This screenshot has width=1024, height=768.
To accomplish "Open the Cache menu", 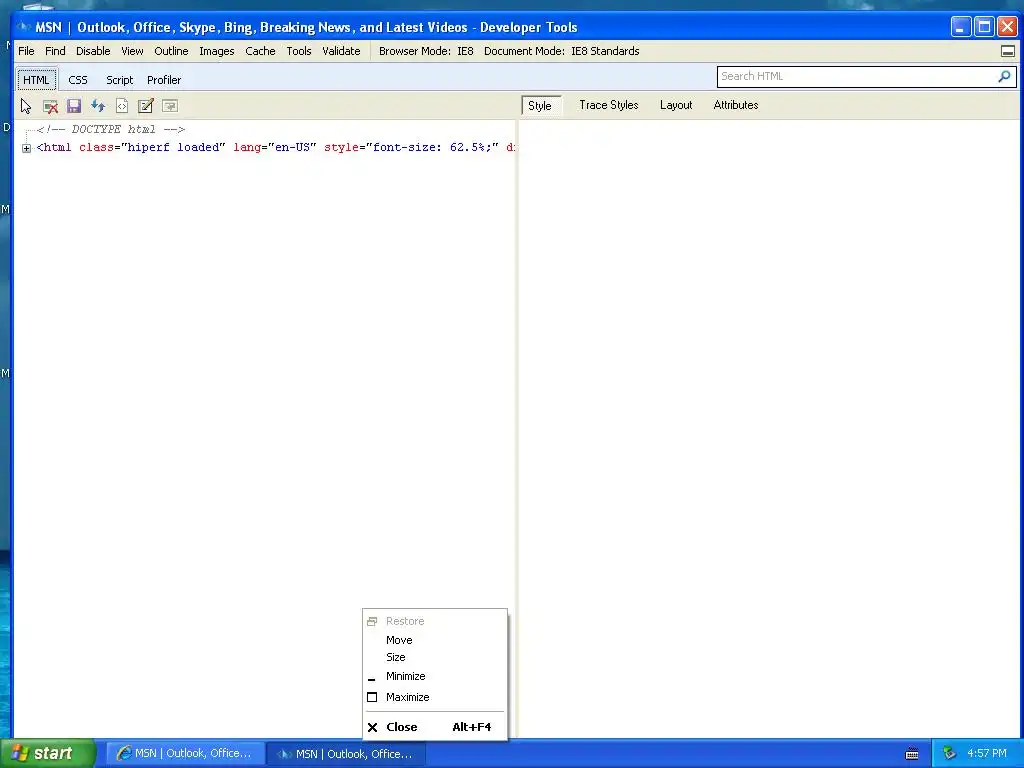I will coord(260,51).
